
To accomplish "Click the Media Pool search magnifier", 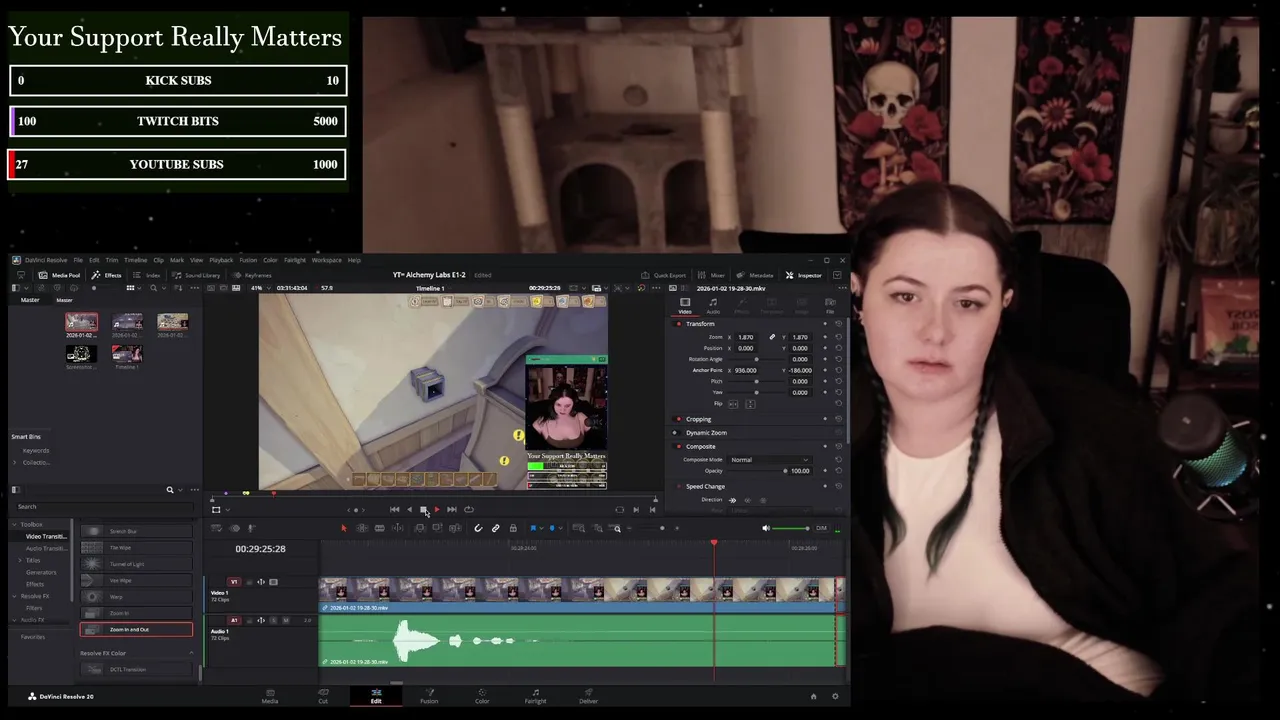I will (153, 288).
